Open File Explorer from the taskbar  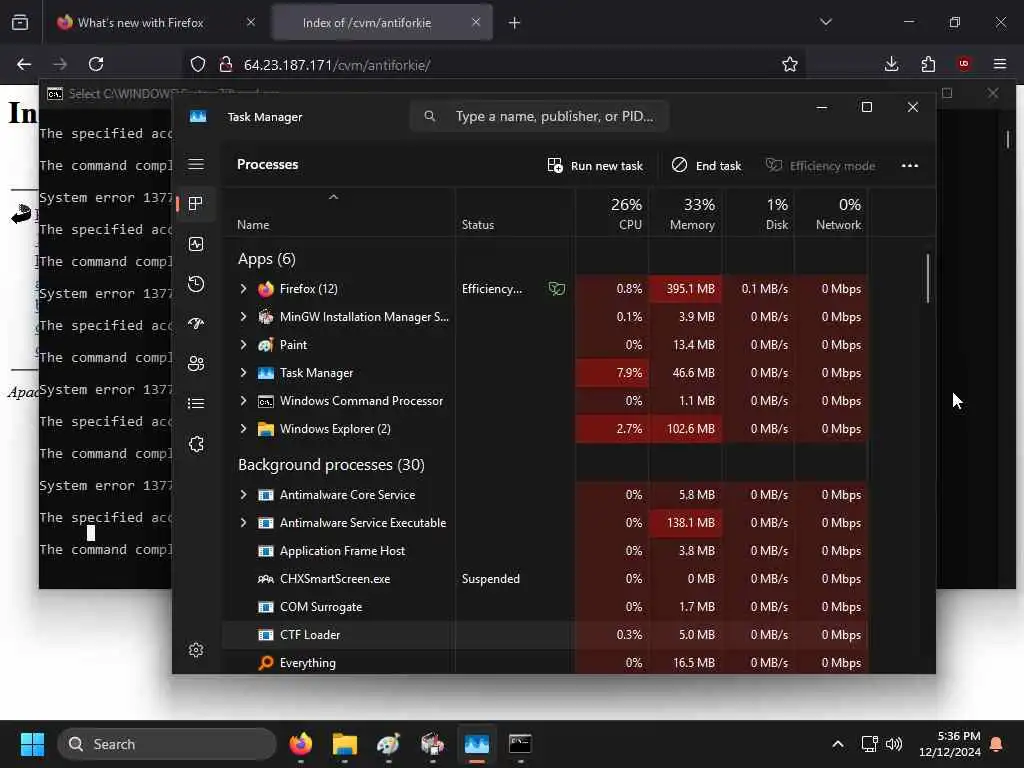(344, 744)
